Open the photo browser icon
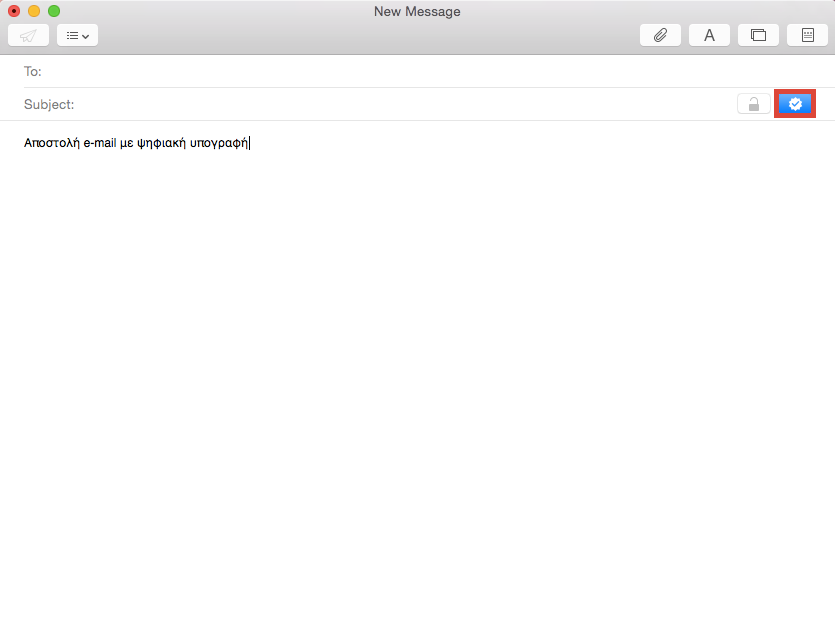The width and height of the screenshot is (835, 641). [758, 36]
